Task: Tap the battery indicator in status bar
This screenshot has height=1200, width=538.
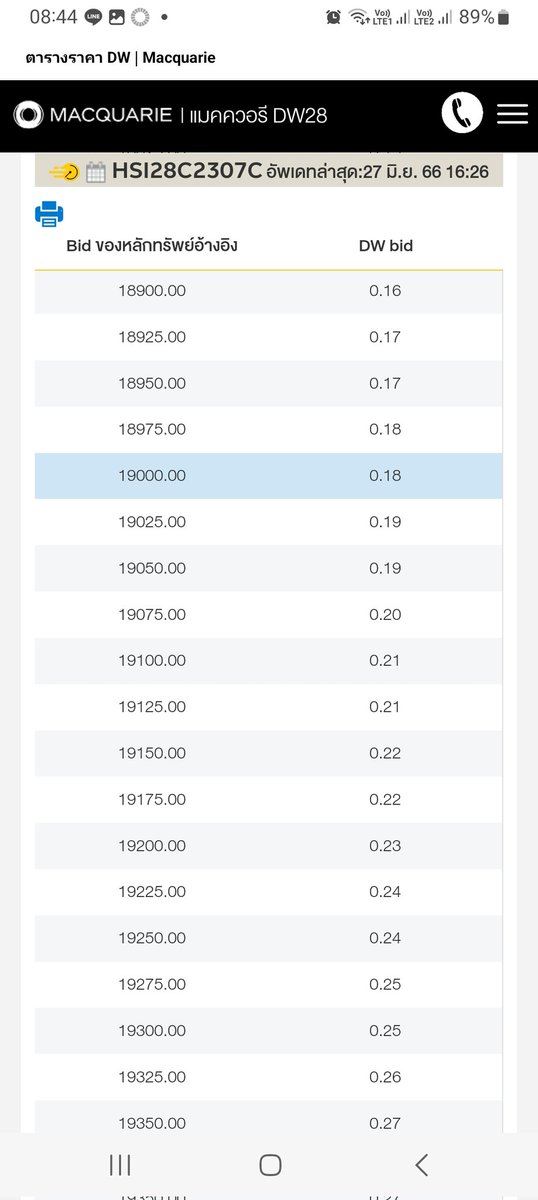Action: 503,17
